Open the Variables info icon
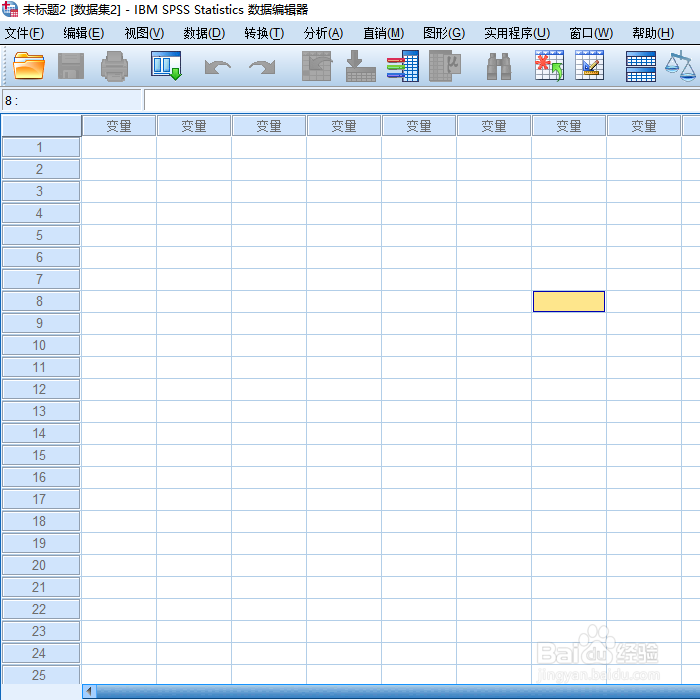Screen dimensions: 700x700 403,66
